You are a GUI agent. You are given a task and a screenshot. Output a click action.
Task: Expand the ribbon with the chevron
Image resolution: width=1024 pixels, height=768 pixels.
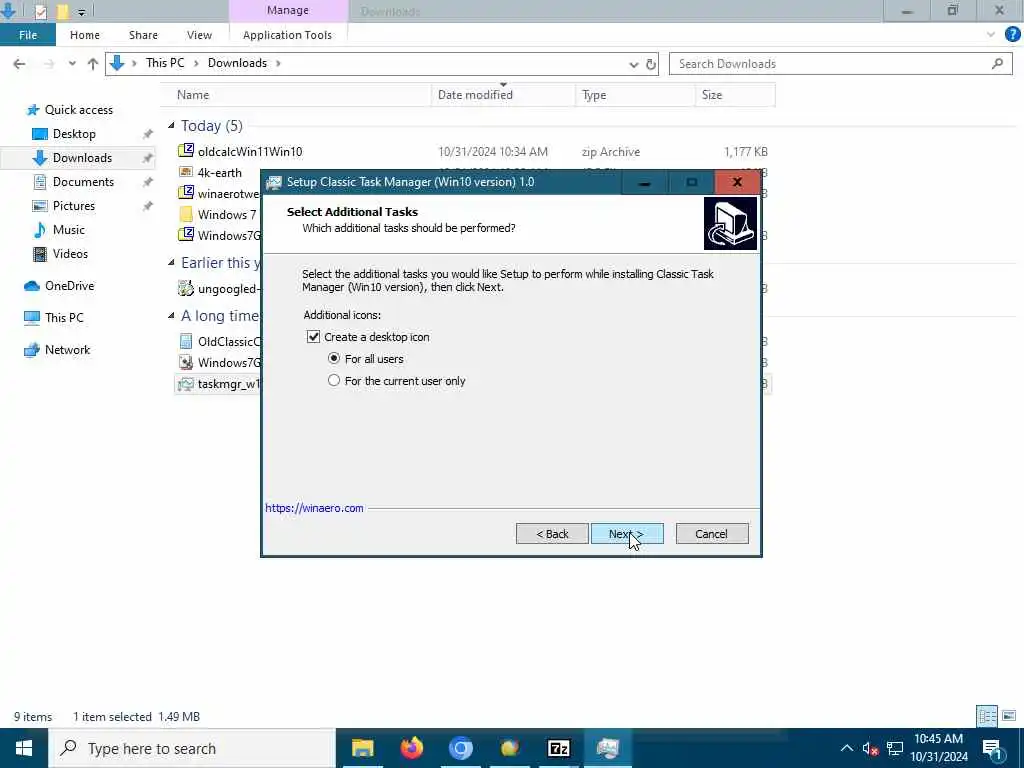[991, 35]
